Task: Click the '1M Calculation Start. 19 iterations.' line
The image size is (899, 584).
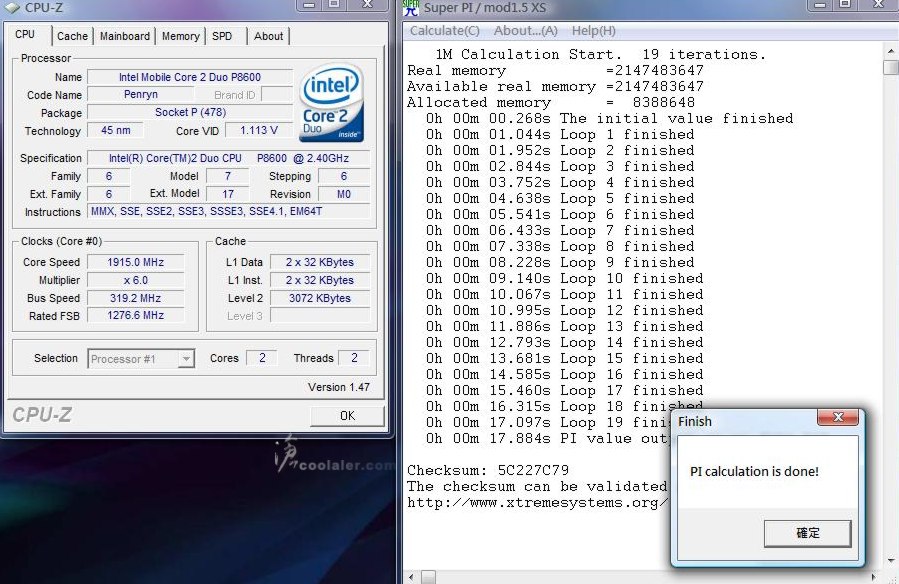Action: pyautogui.click(x=601, y=54)
